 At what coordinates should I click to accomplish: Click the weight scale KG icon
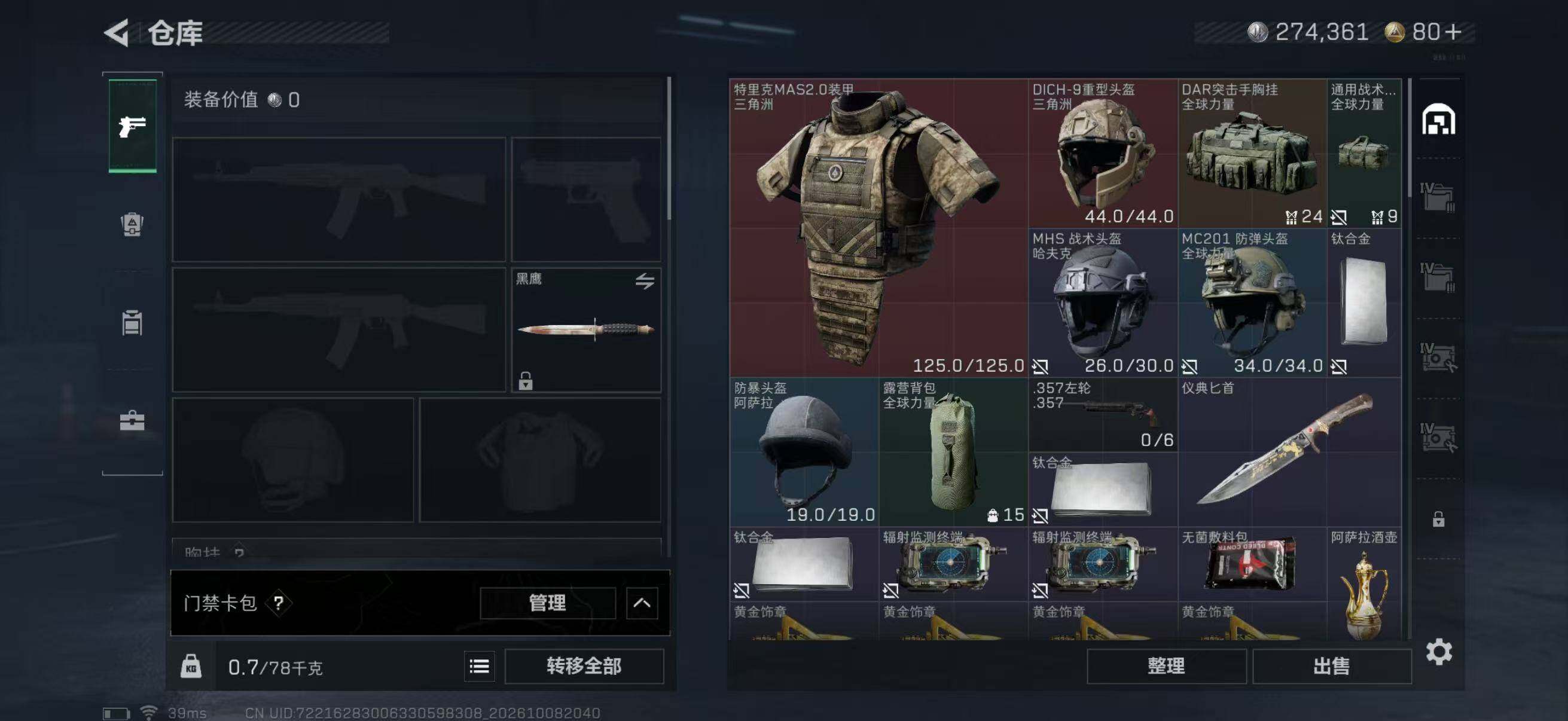[191, 667]
